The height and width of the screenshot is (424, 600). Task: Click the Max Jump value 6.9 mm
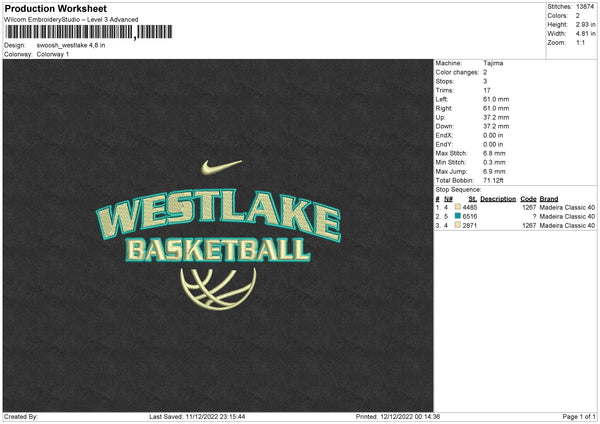[x=494, y=171]
